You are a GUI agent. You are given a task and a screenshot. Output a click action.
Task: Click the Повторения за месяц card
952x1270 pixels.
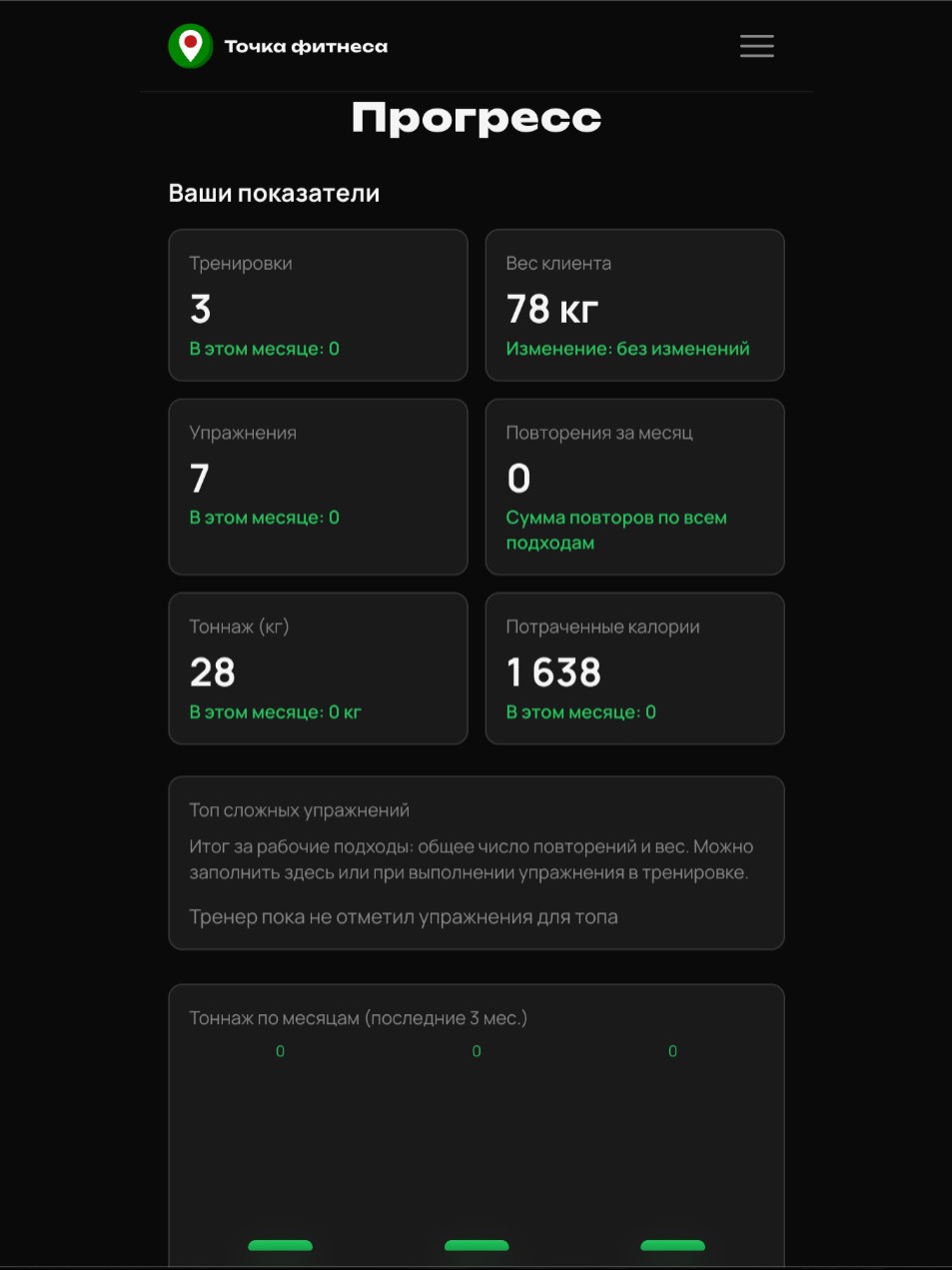(x=634, y=487)
